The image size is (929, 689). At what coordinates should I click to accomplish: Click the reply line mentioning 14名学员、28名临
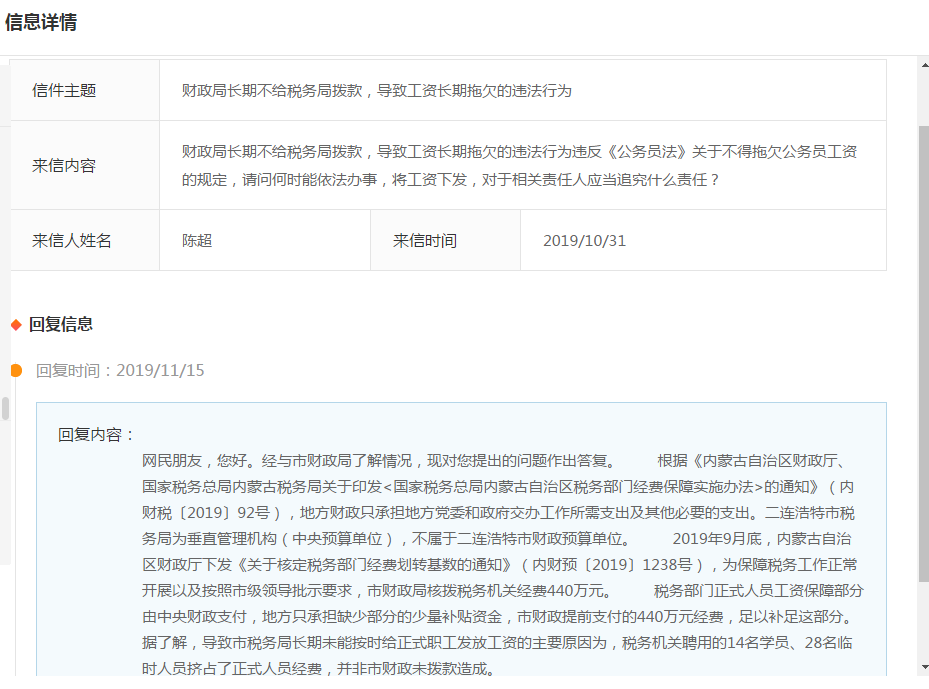tap(497, 643)
